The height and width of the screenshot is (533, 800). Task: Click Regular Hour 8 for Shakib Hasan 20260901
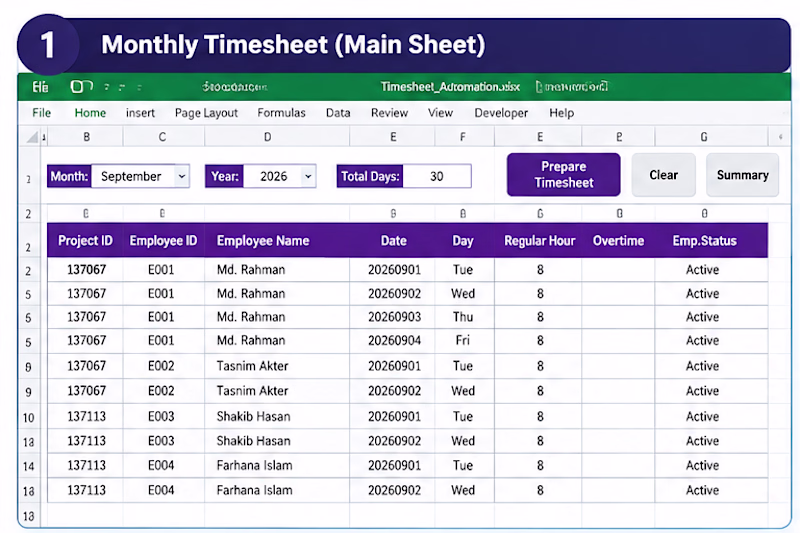point(539,416)
